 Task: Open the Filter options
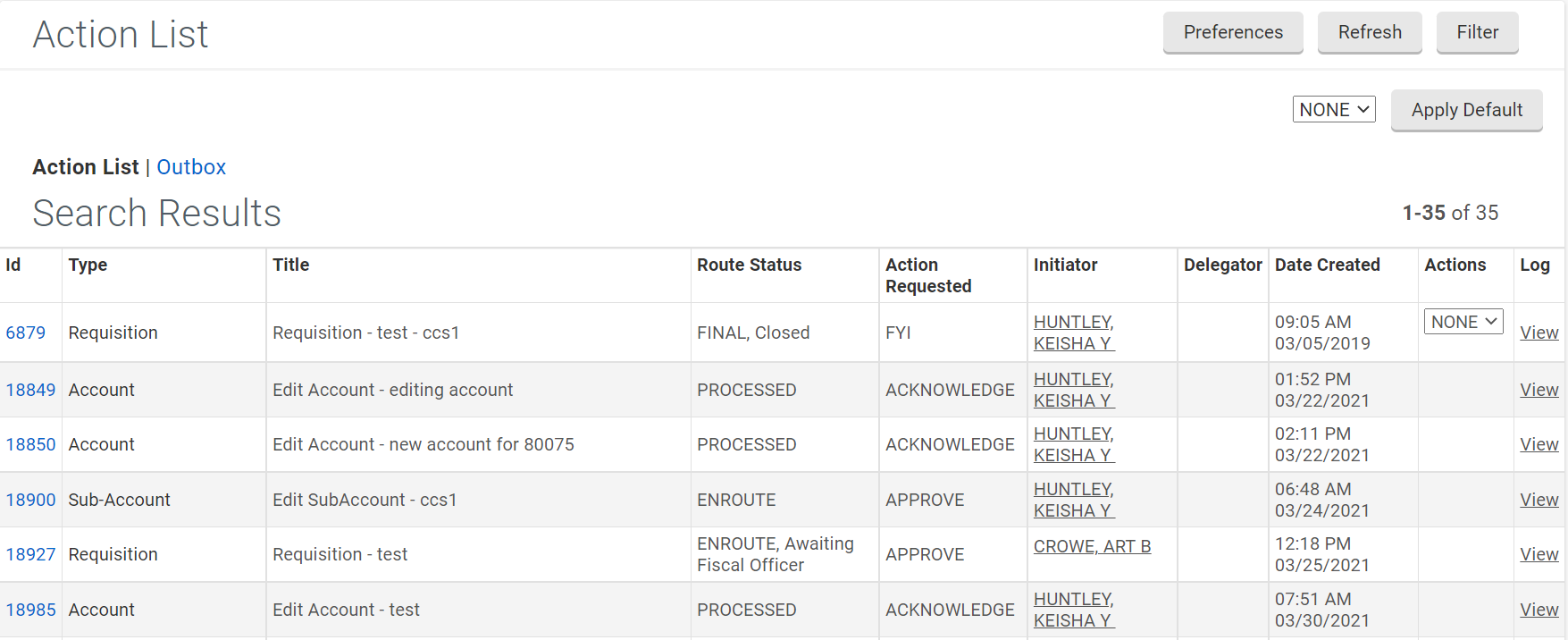click(x=1477, y=32)
